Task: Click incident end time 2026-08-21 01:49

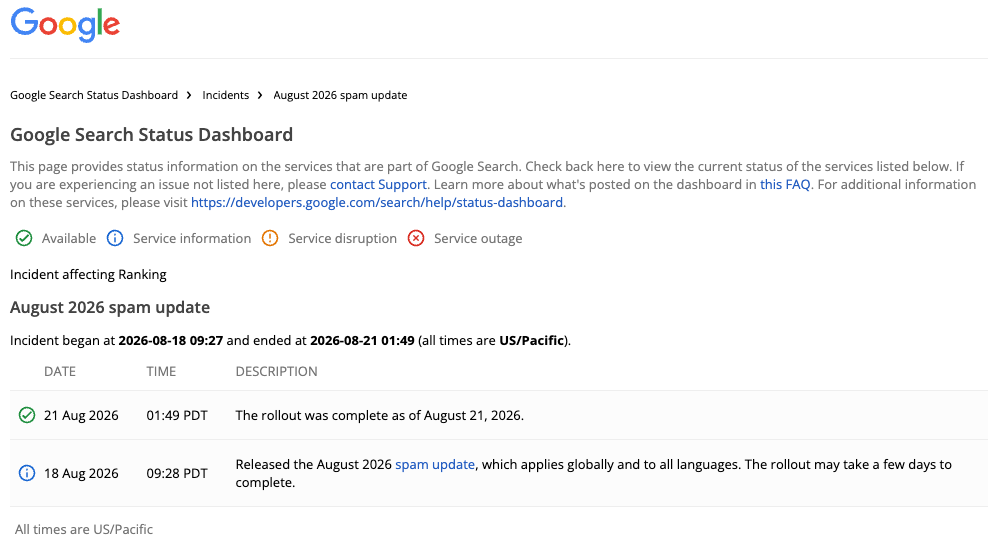Action: click(362, 341)
